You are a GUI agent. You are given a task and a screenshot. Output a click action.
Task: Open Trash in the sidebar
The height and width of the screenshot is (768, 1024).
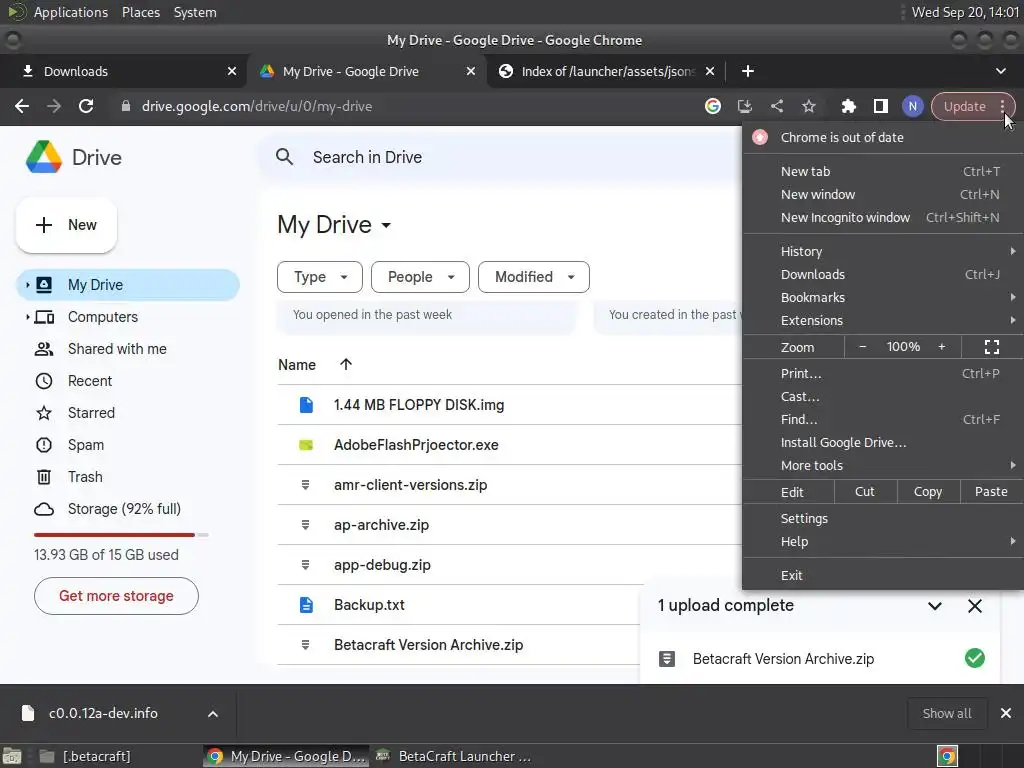[x=85, y=477]
